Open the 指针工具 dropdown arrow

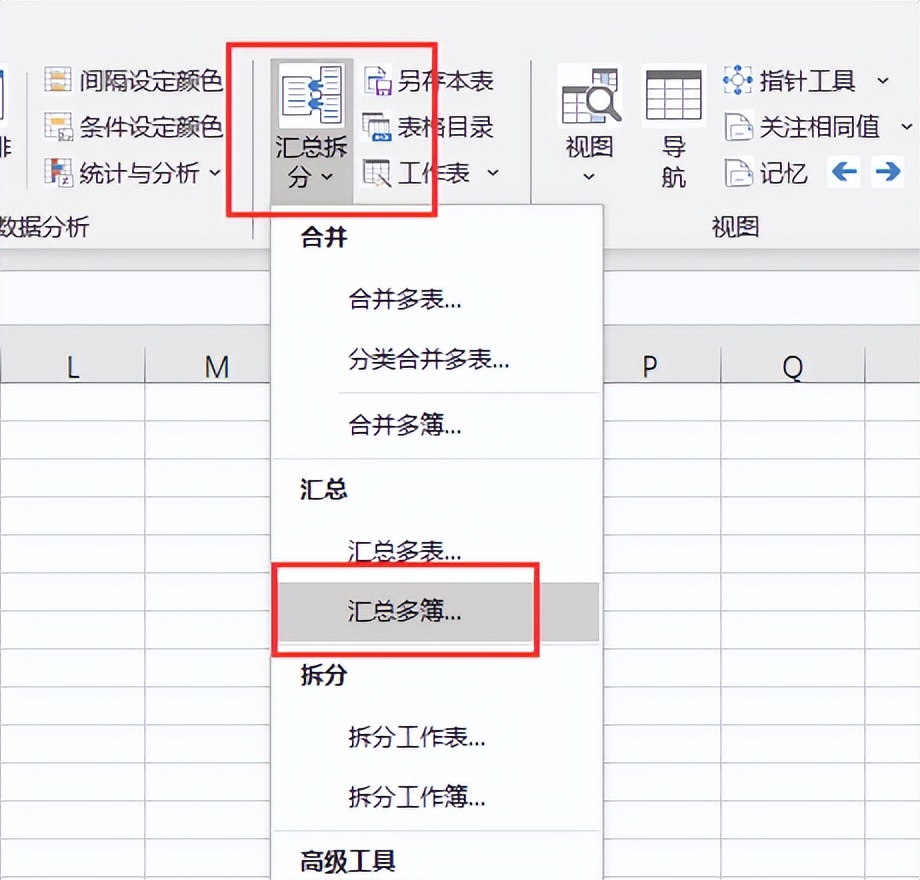pyautogui.click(x=883, y=80)
